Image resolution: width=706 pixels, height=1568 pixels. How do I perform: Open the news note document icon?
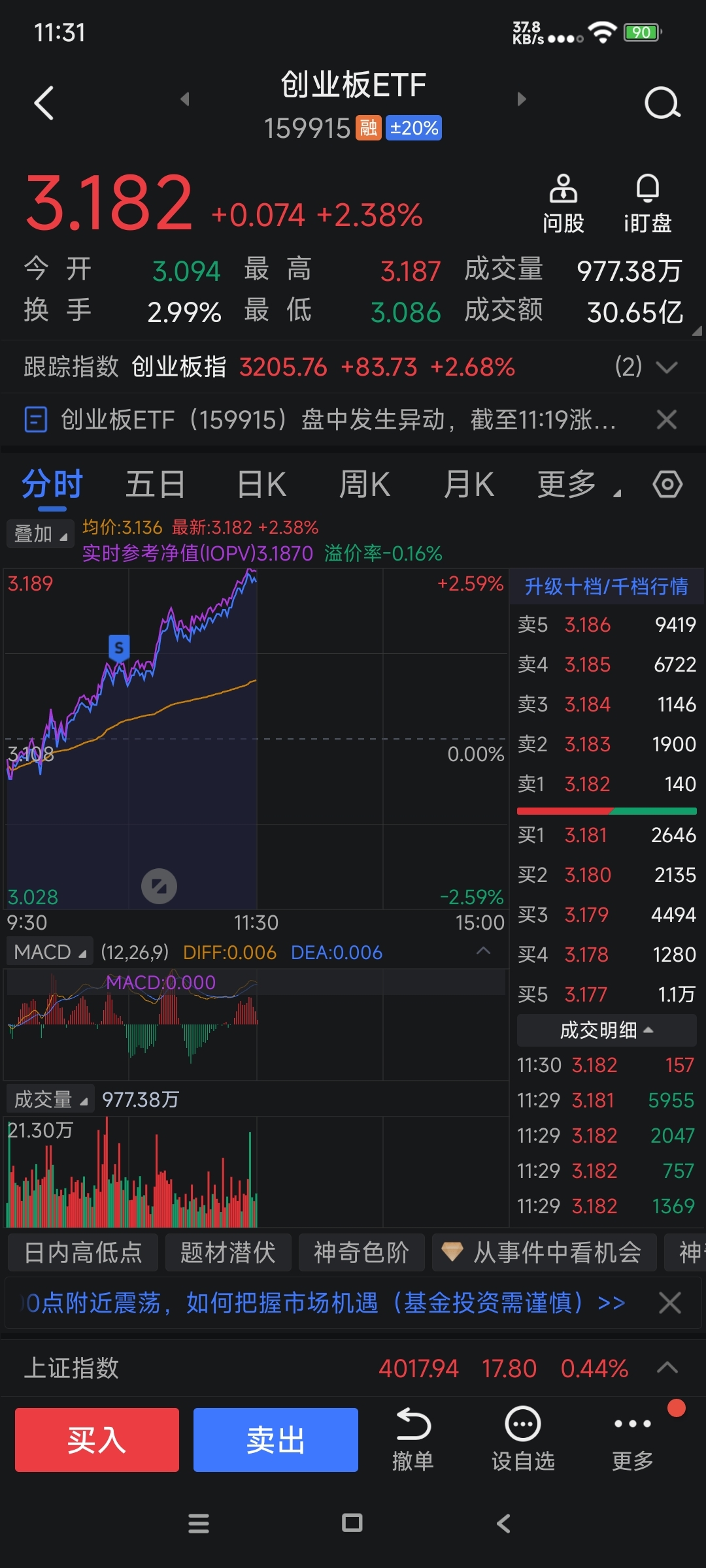(x=35, y=419)
